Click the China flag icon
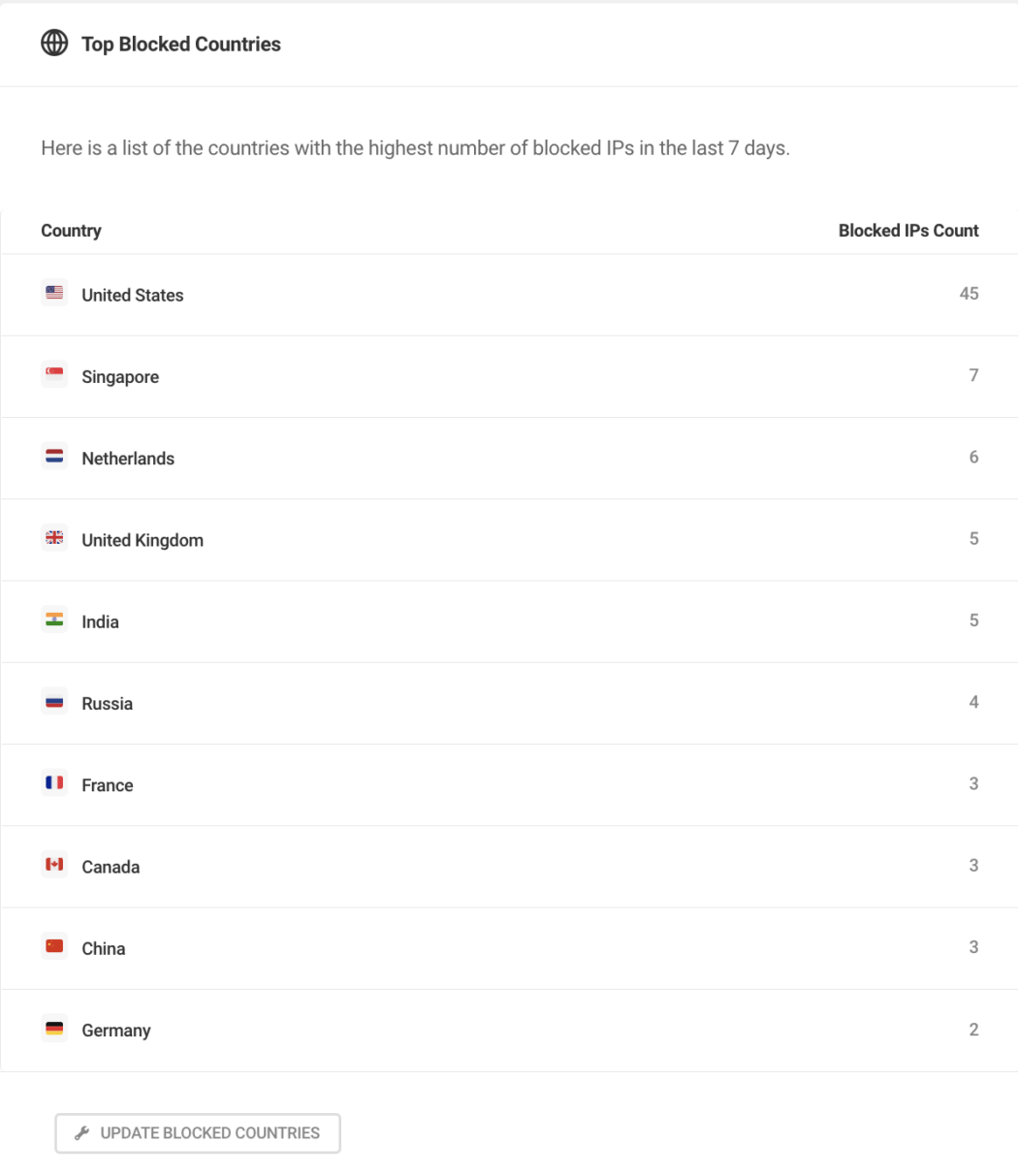Image resolution: width=1018 pixels, height=1176 pixels. (x=54, y=945)
